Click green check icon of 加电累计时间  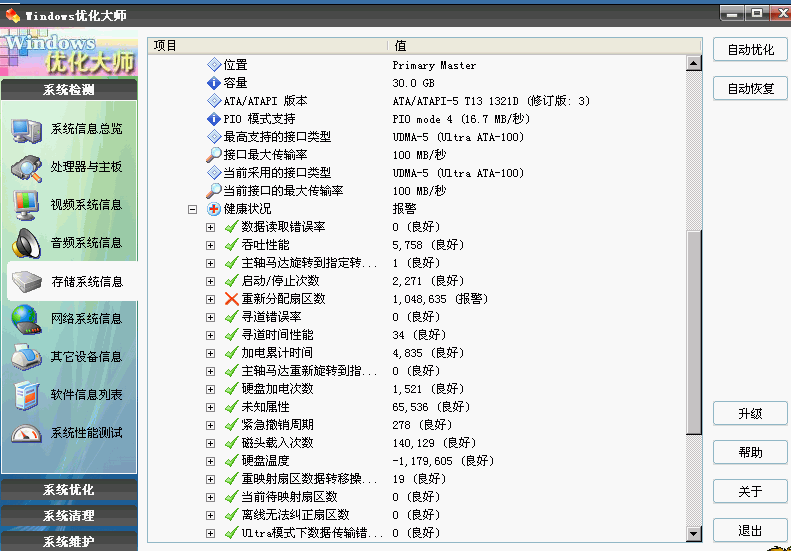pyautogui.click(x=232, y=353)
